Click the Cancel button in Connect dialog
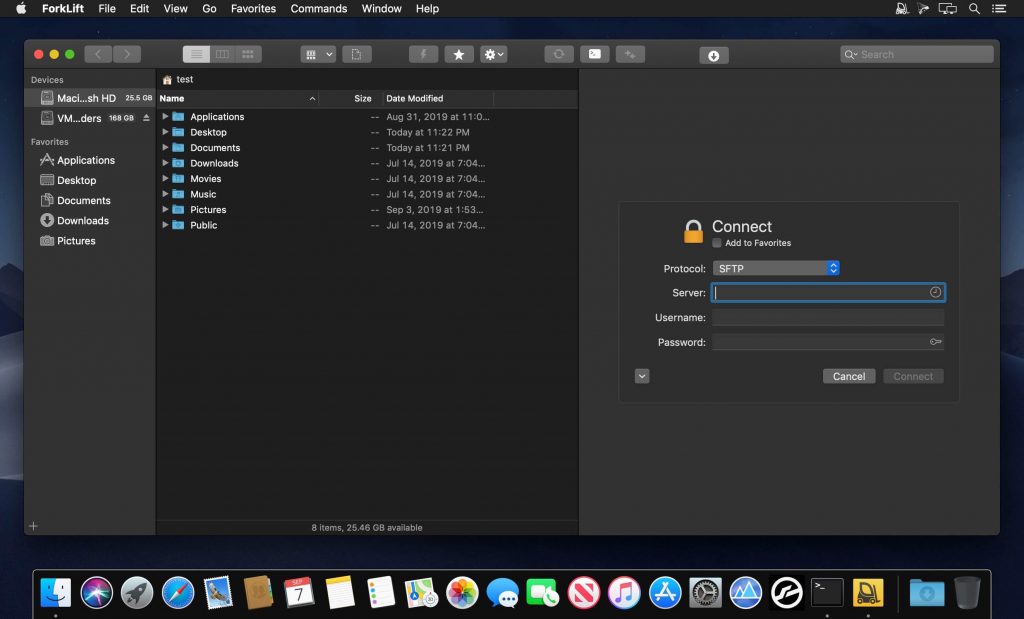Image resolution: width=1024 pixels, height=619 pixels. tap(848, 376)
